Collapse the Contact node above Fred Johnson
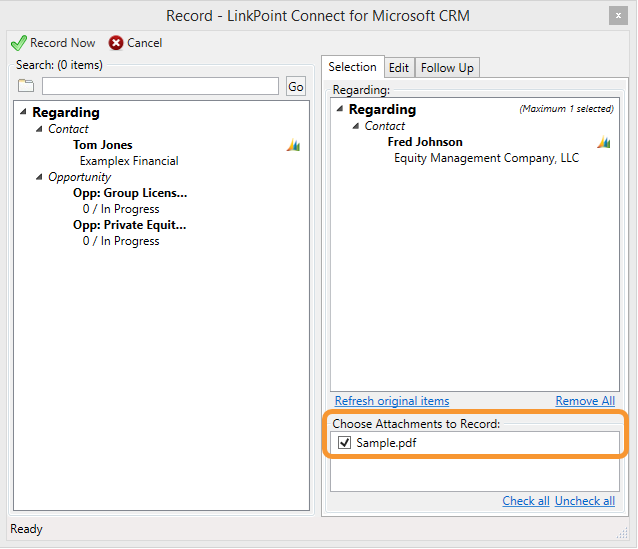The height and width of the screenshot is (549, 638). coord(356,126)
